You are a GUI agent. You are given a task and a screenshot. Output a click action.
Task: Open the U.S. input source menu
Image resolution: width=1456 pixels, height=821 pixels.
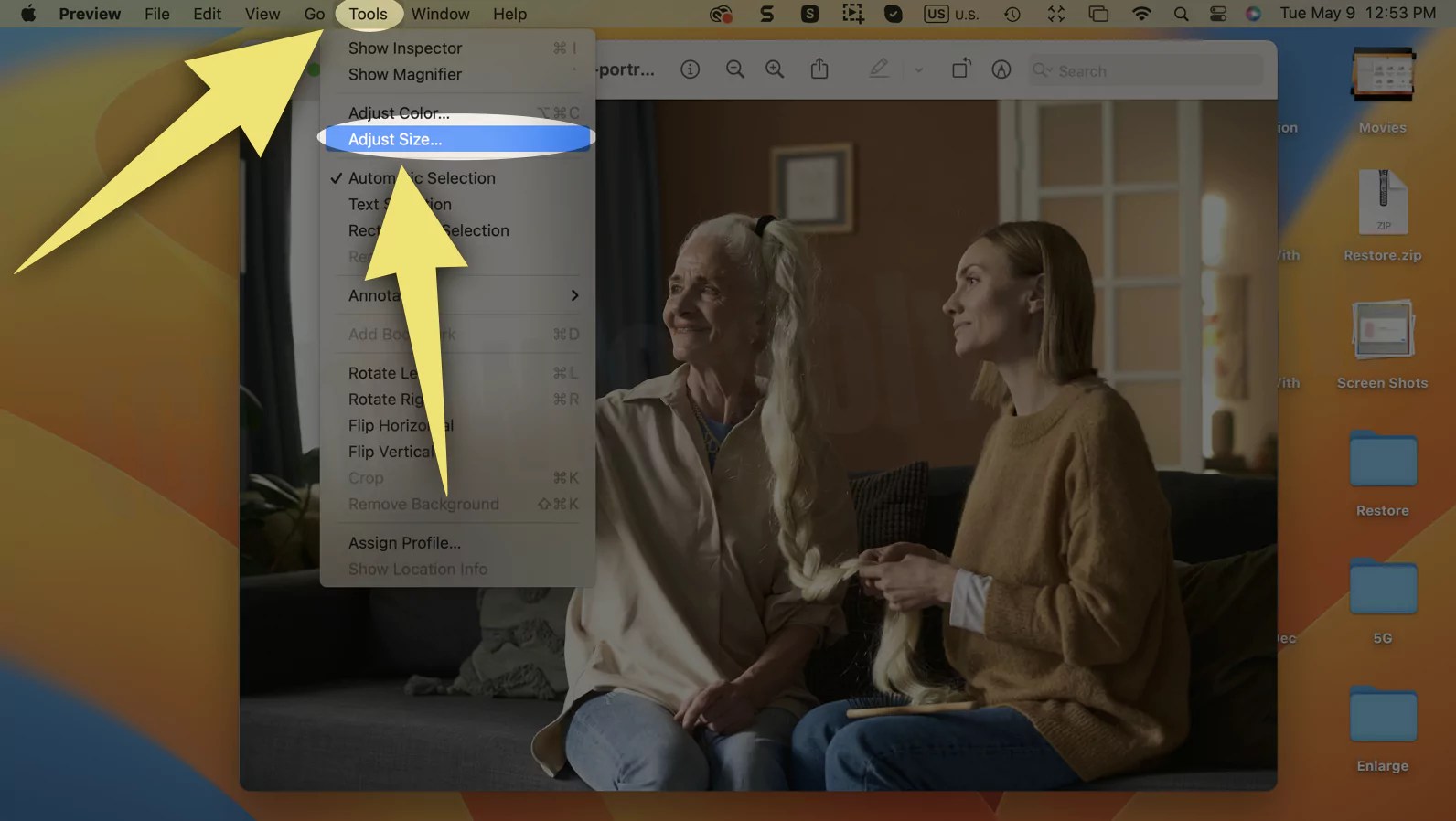point(951,14)
